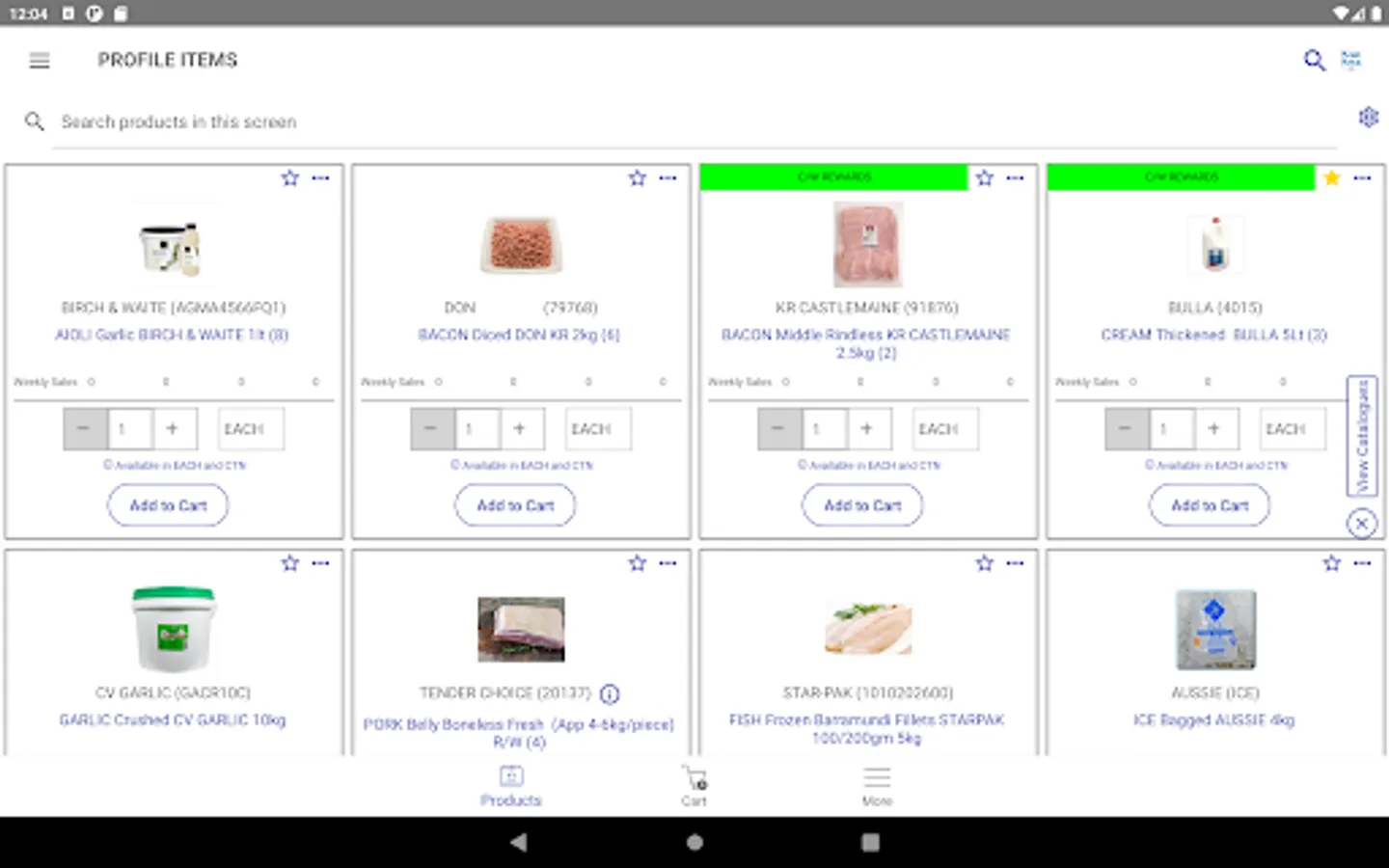View the CV Garlic bucket image
The height and width of the screenshot is (868, 1389).
174,630
